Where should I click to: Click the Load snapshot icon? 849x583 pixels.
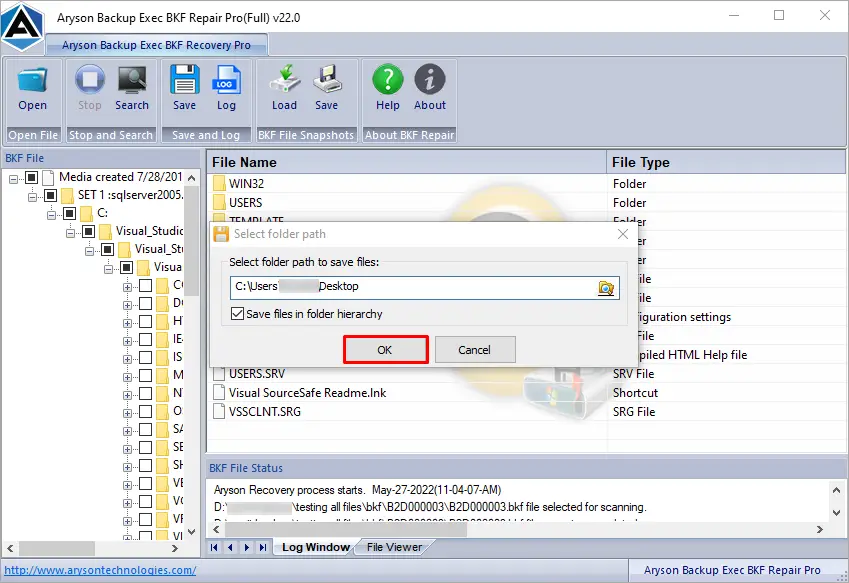[285, 79]
